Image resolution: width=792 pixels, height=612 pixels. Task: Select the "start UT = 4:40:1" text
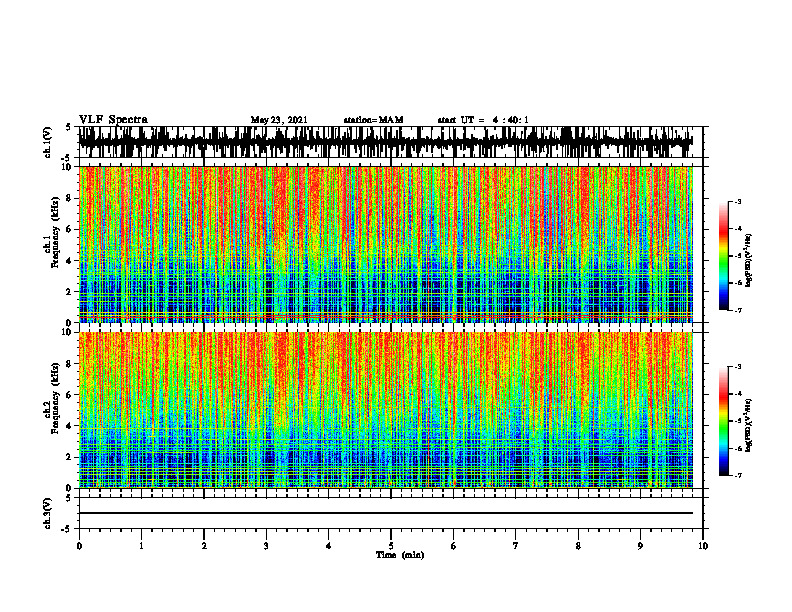point(483,120)
